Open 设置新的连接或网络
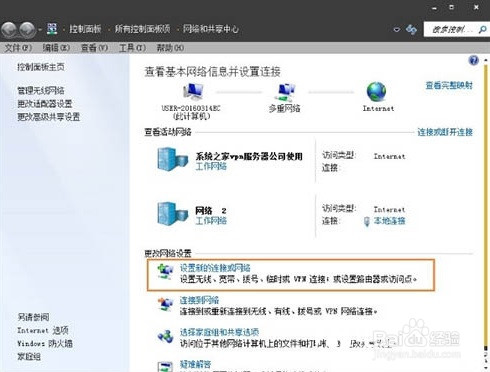 tap(215, 268)
